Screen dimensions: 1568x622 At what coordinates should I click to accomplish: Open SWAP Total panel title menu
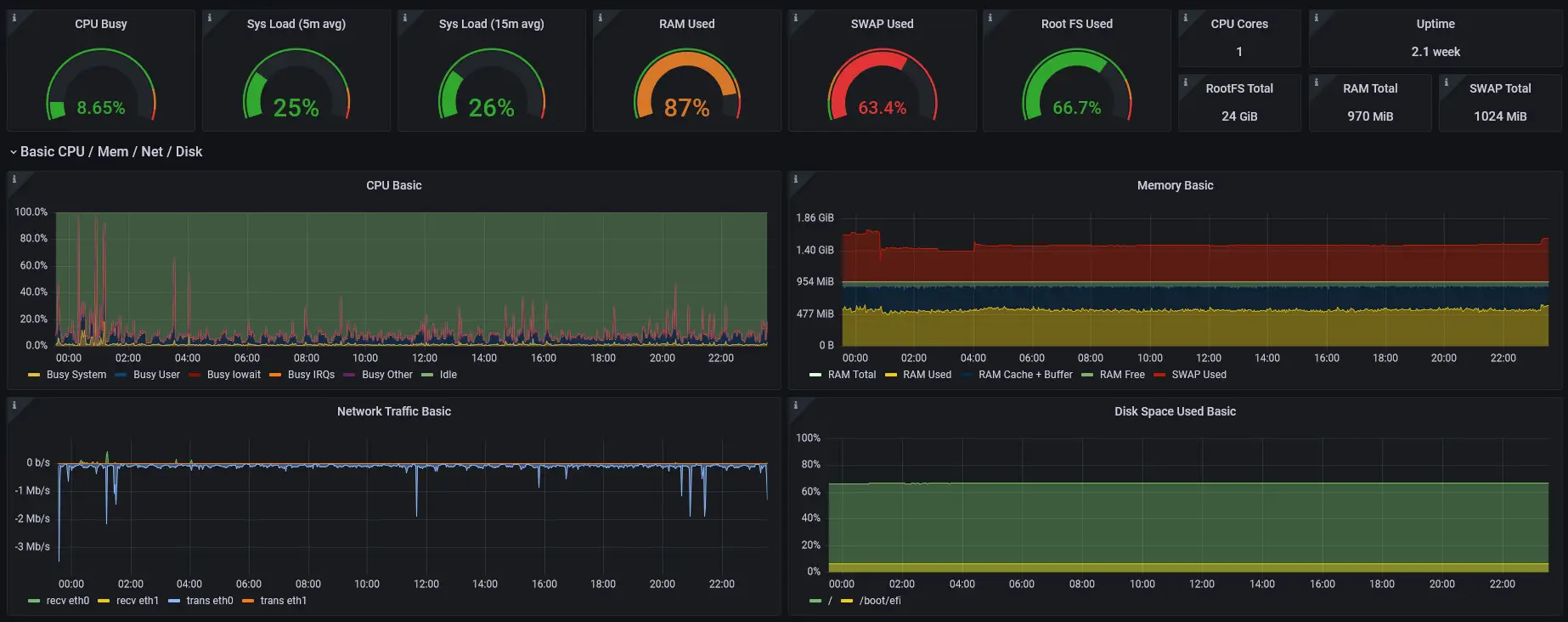1500,88
